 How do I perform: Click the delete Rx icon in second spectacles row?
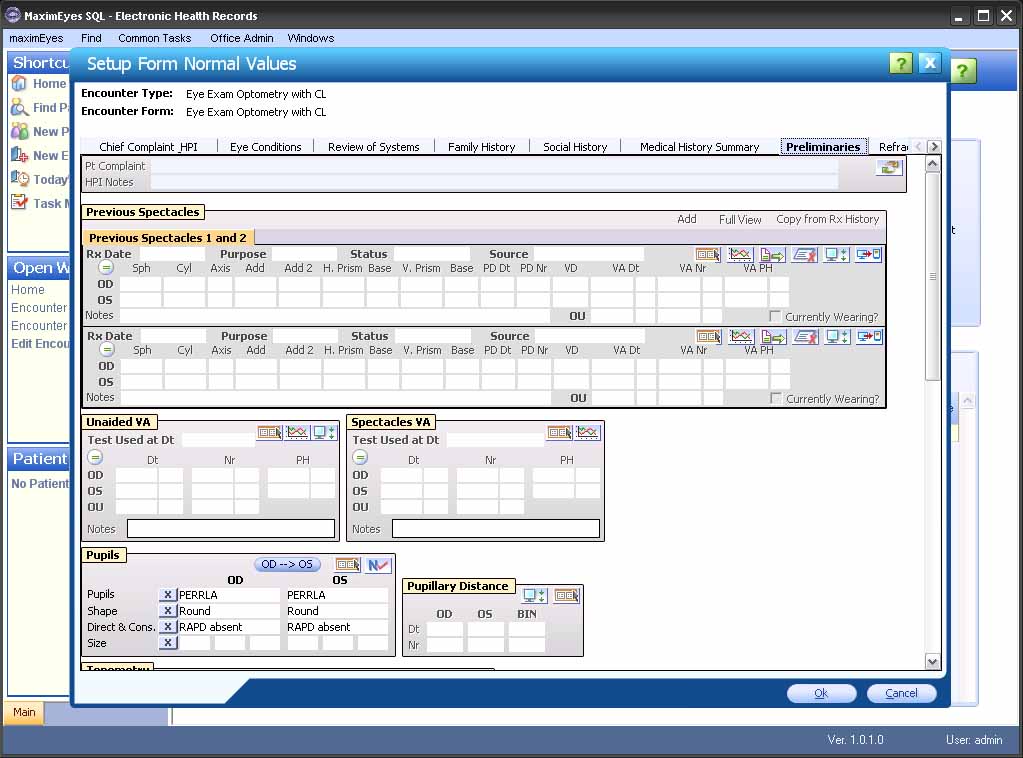pos(806,337)
